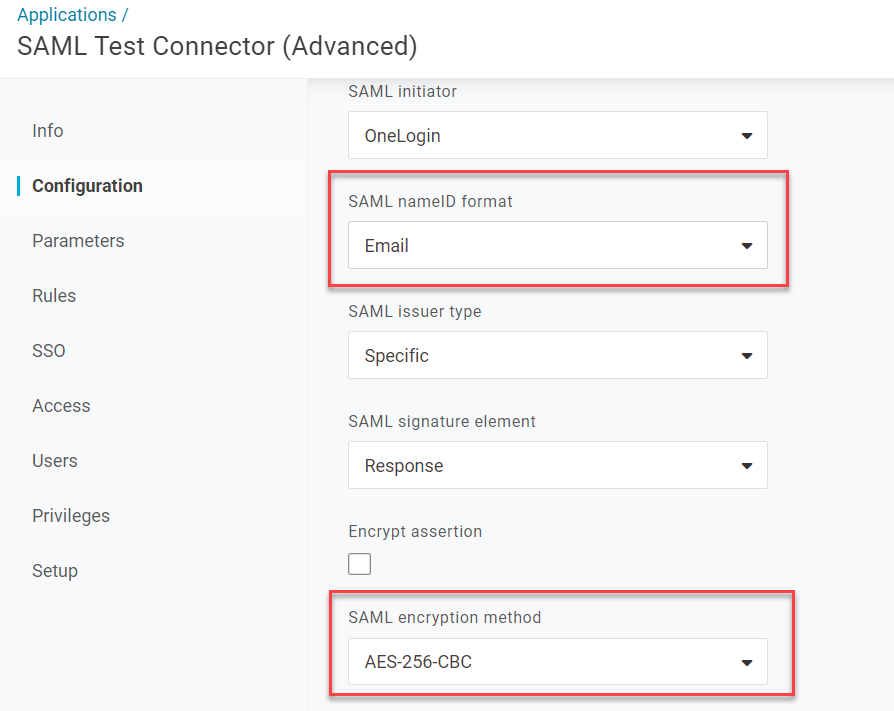This screenshot has height=711, width=894.
Task: Change signature element from Response
Action: pyautogui.click(x=557, y=465)
